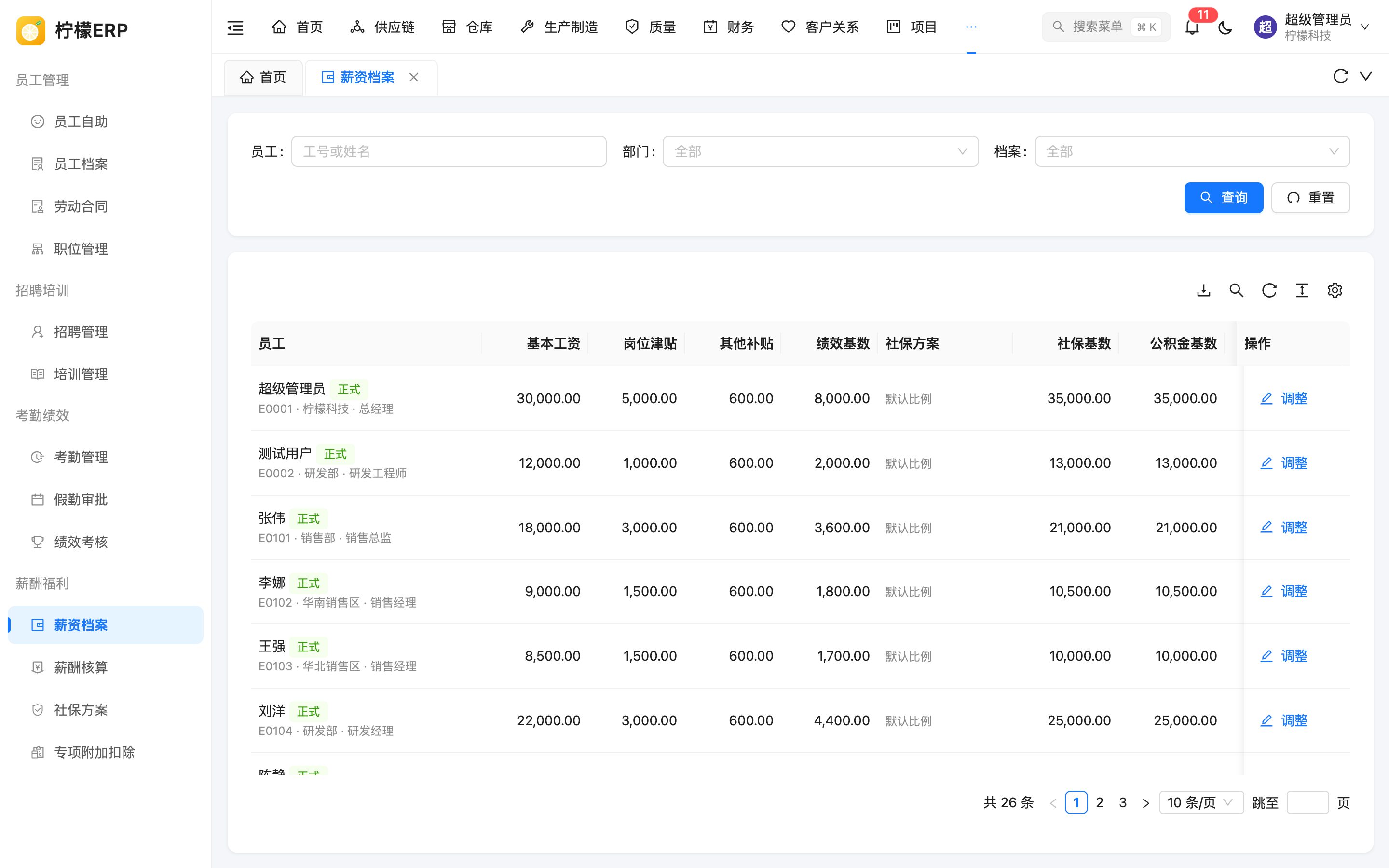
Task: Go to the next page arrow
Action: tap(1145, 803)
